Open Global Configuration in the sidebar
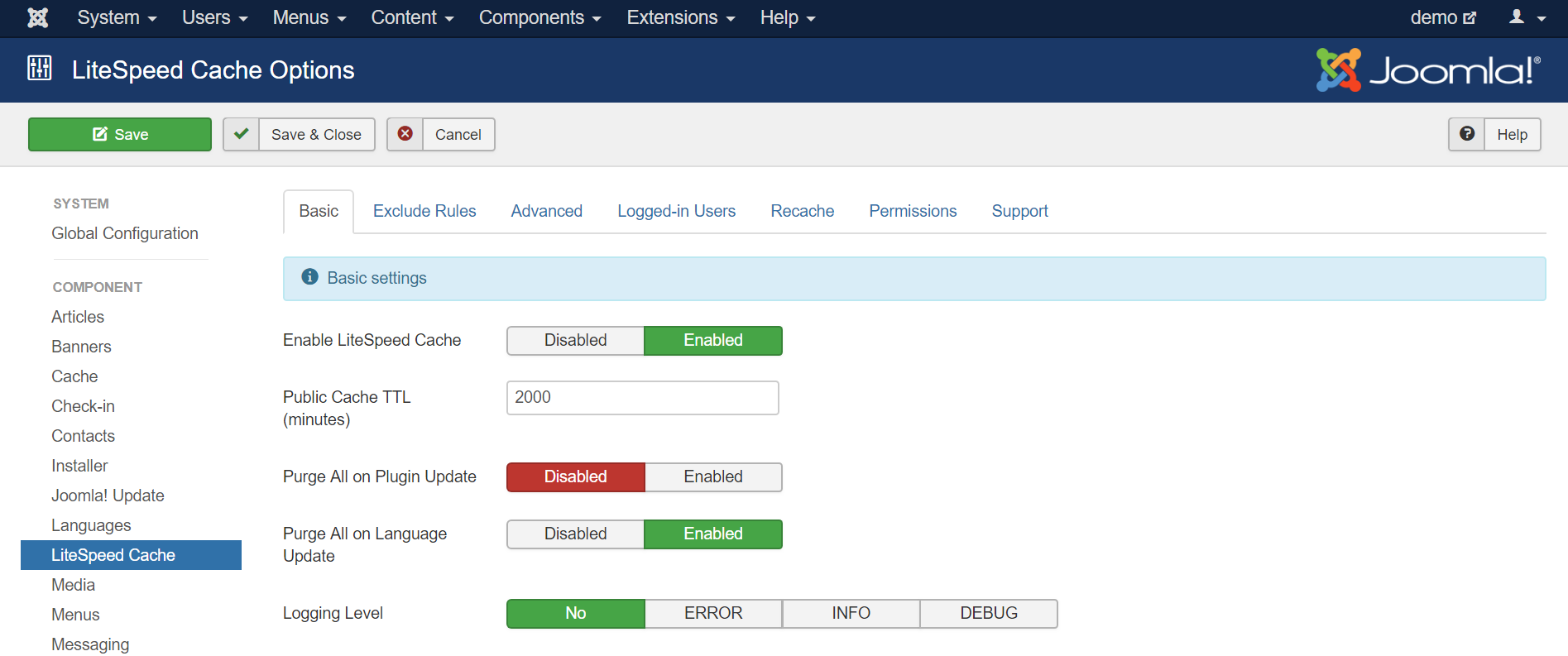The image size is (1568, 656). (x=125, y=233)
